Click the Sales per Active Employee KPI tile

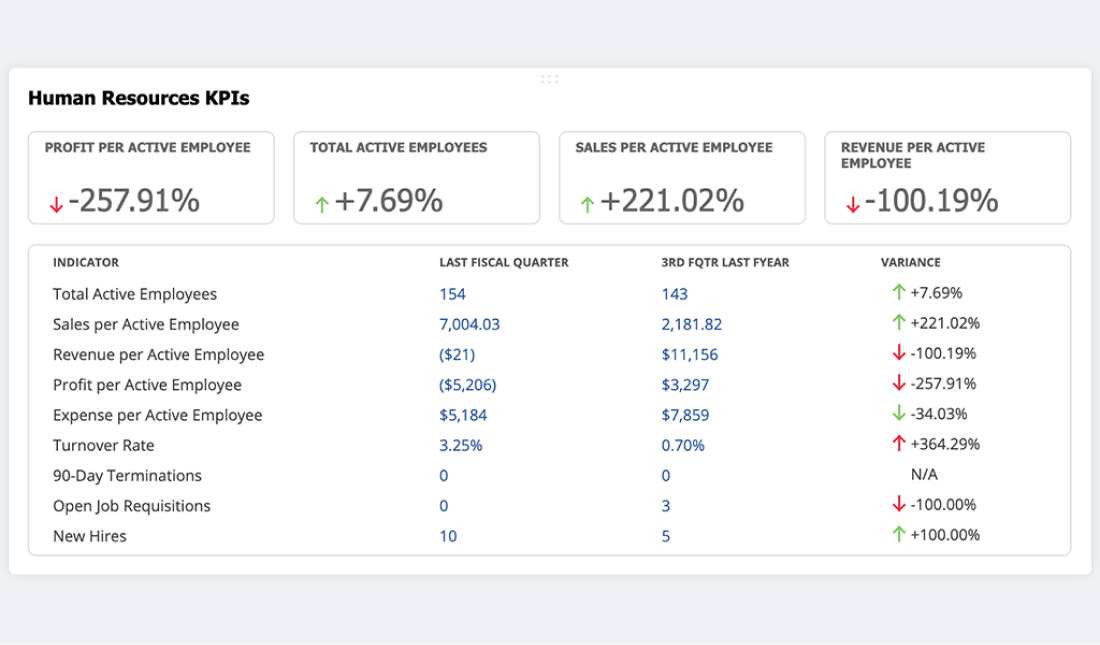click(681, 178)
